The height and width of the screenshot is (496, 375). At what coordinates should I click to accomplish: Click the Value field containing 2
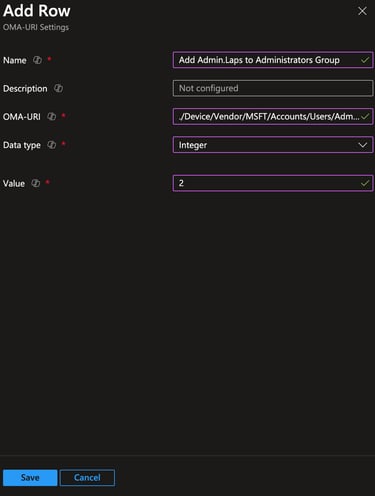click(273, 183)
